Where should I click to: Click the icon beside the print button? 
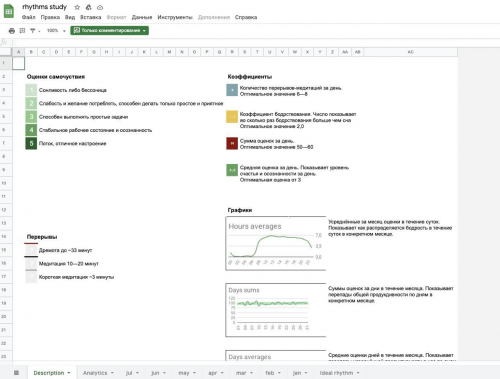pyautogui.click(x=22, y=31)
